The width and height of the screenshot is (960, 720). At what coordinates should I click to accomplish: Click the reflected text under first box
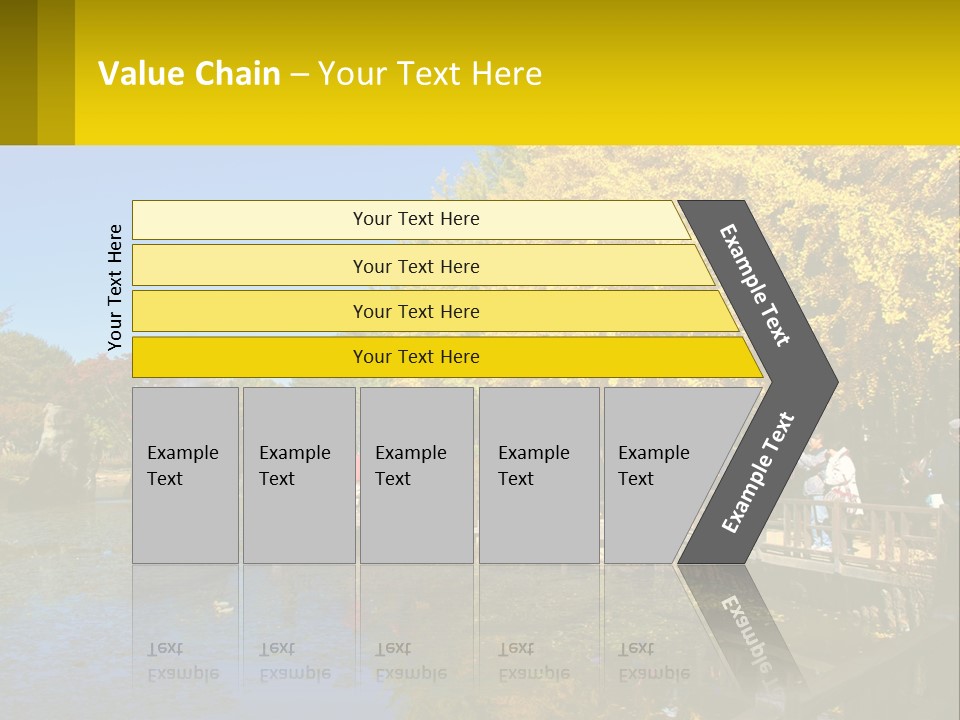tap(183, 661)
